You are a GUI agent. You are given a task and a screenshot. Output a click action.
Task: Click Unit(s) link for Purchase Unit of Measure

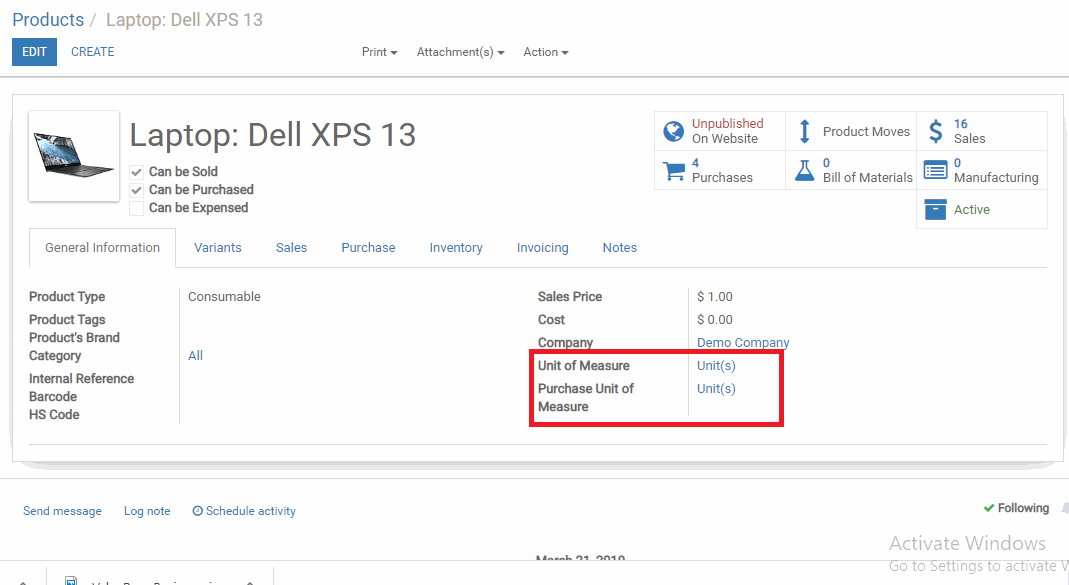click(716, 389)
